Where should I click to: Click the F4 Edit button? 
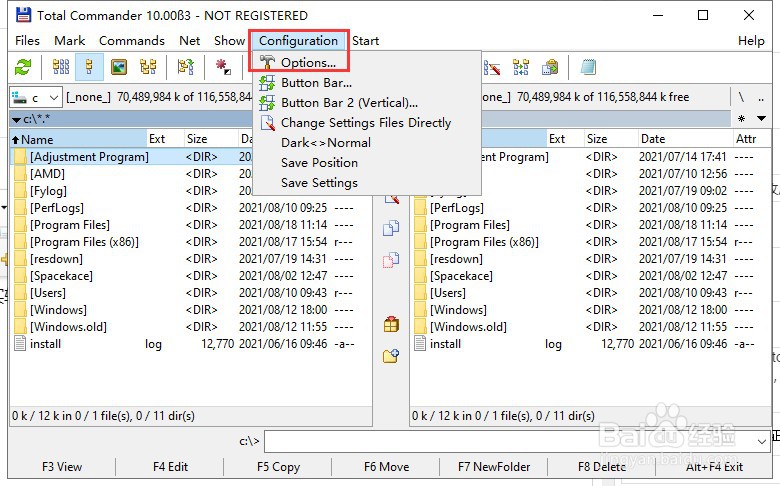coord(170,467)
